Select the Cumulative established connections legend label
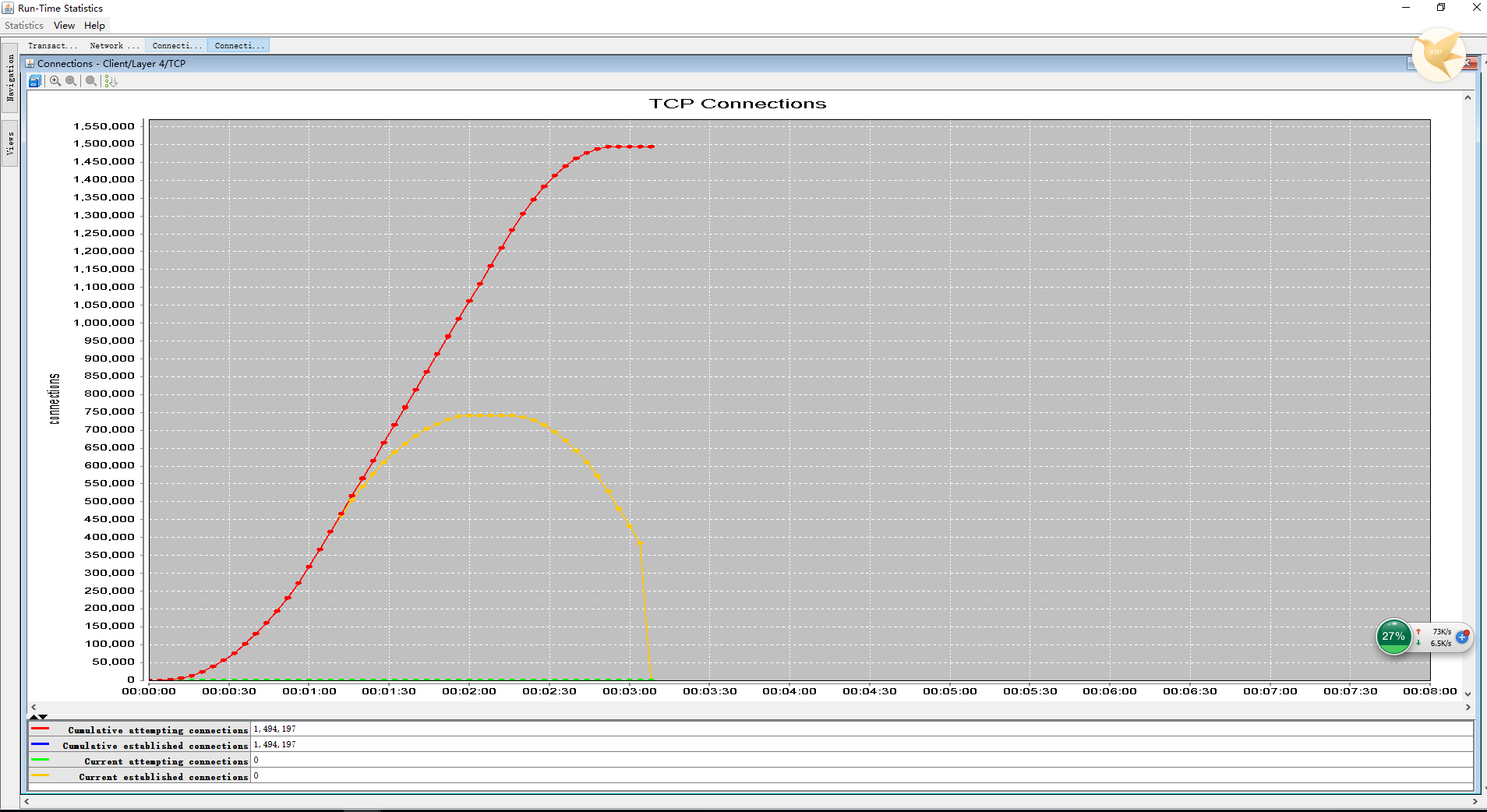 coord(155,746)
